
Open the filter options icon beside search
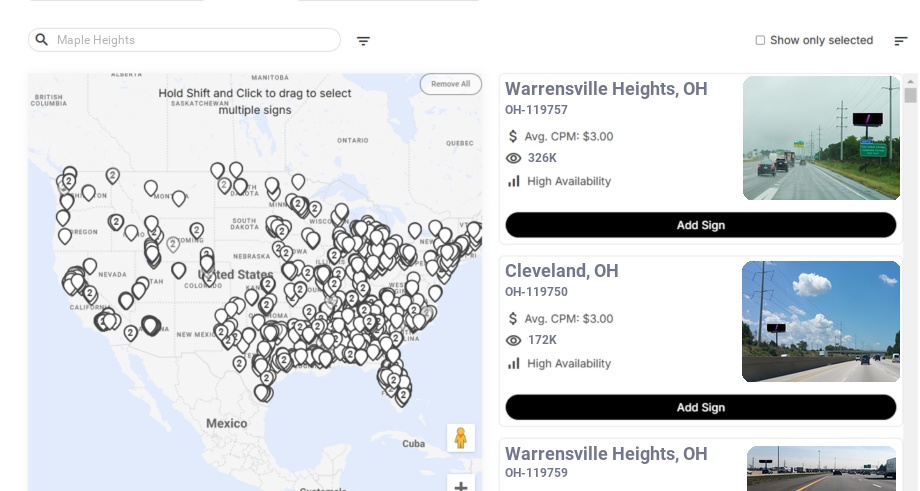coord(363,41)
